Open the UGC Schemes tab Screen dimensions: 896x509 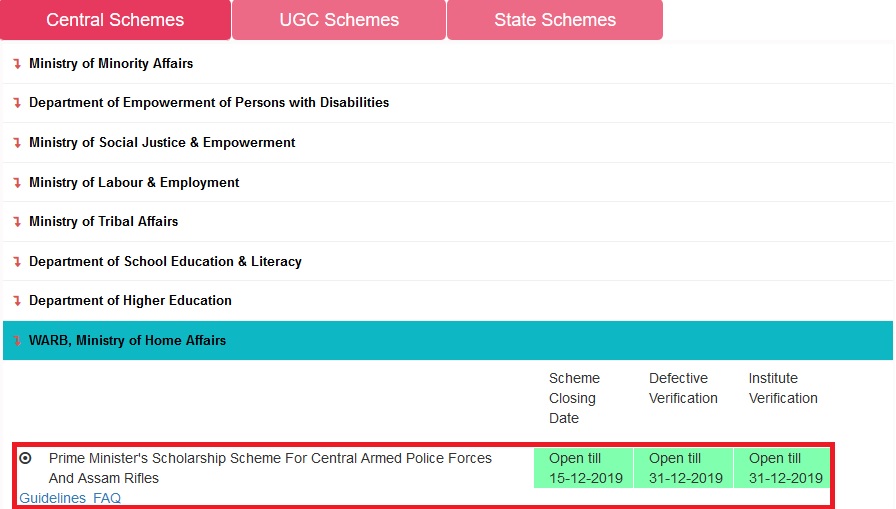tap(339, 20)
